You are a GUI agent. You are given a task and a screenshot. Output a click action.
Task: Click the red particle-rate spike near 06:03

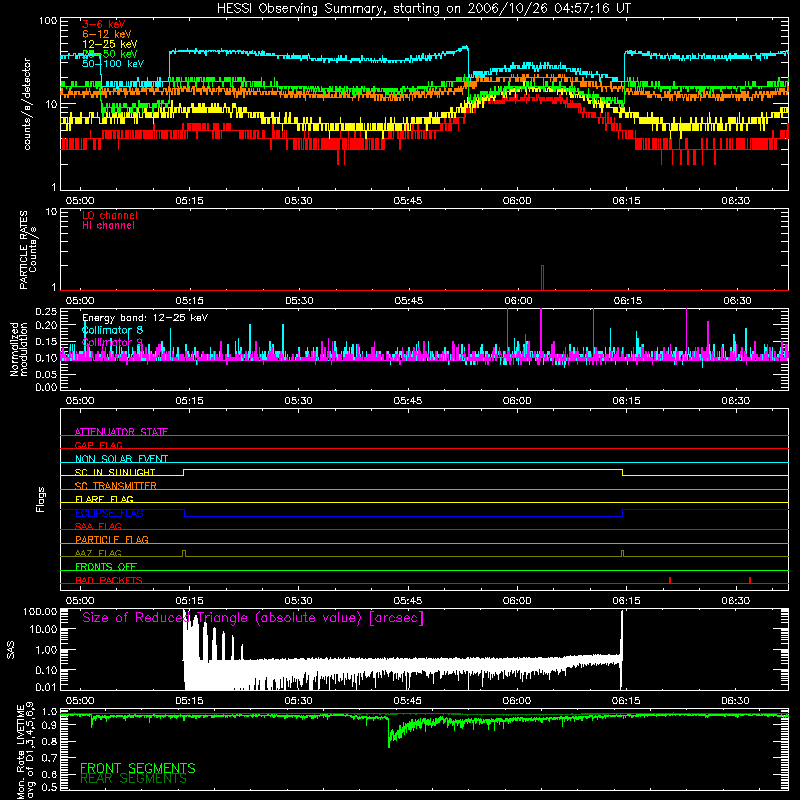coord(542,278)
